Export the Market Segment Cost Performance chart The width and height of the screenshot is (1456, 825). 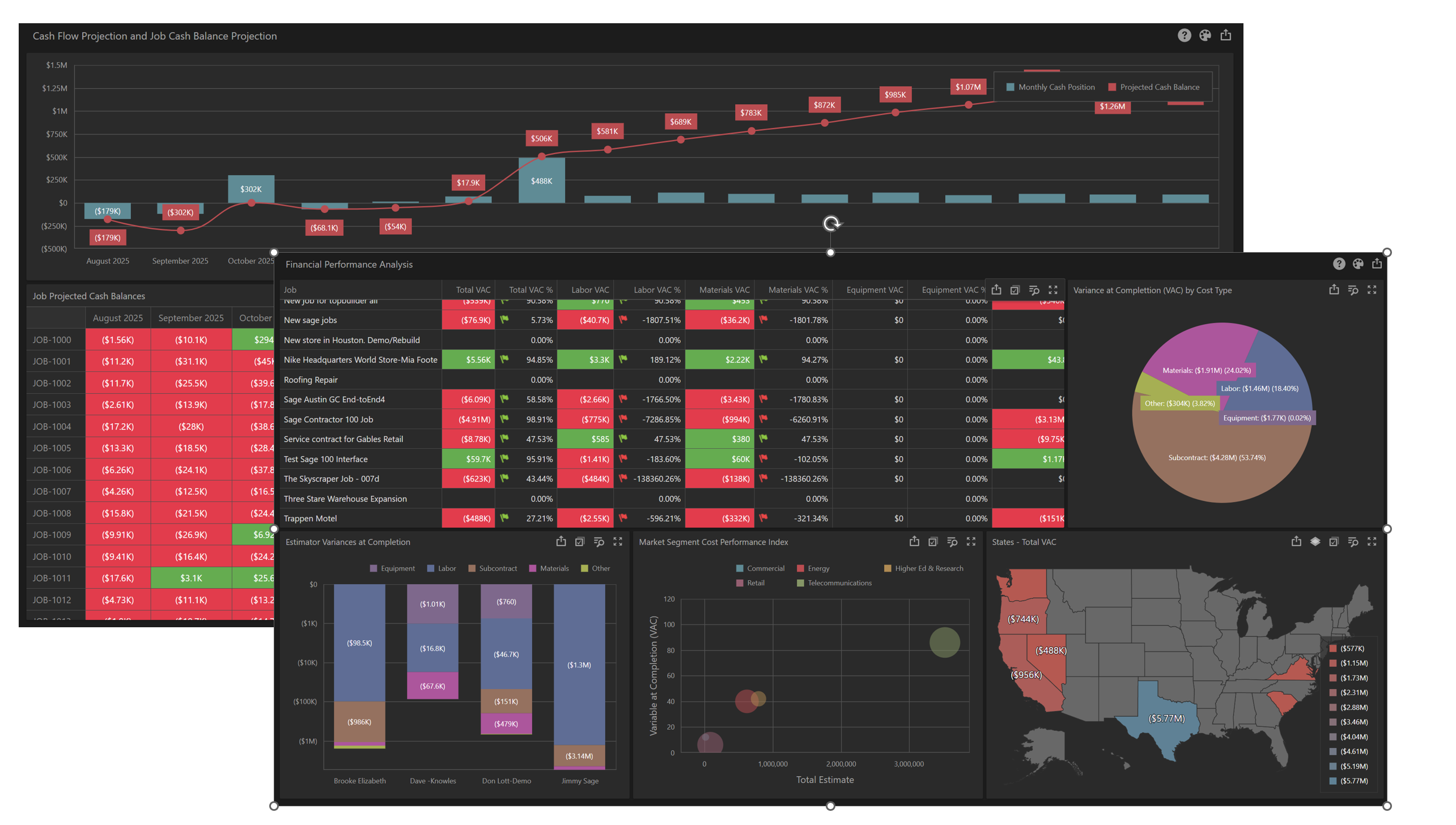tap(914, 542)
